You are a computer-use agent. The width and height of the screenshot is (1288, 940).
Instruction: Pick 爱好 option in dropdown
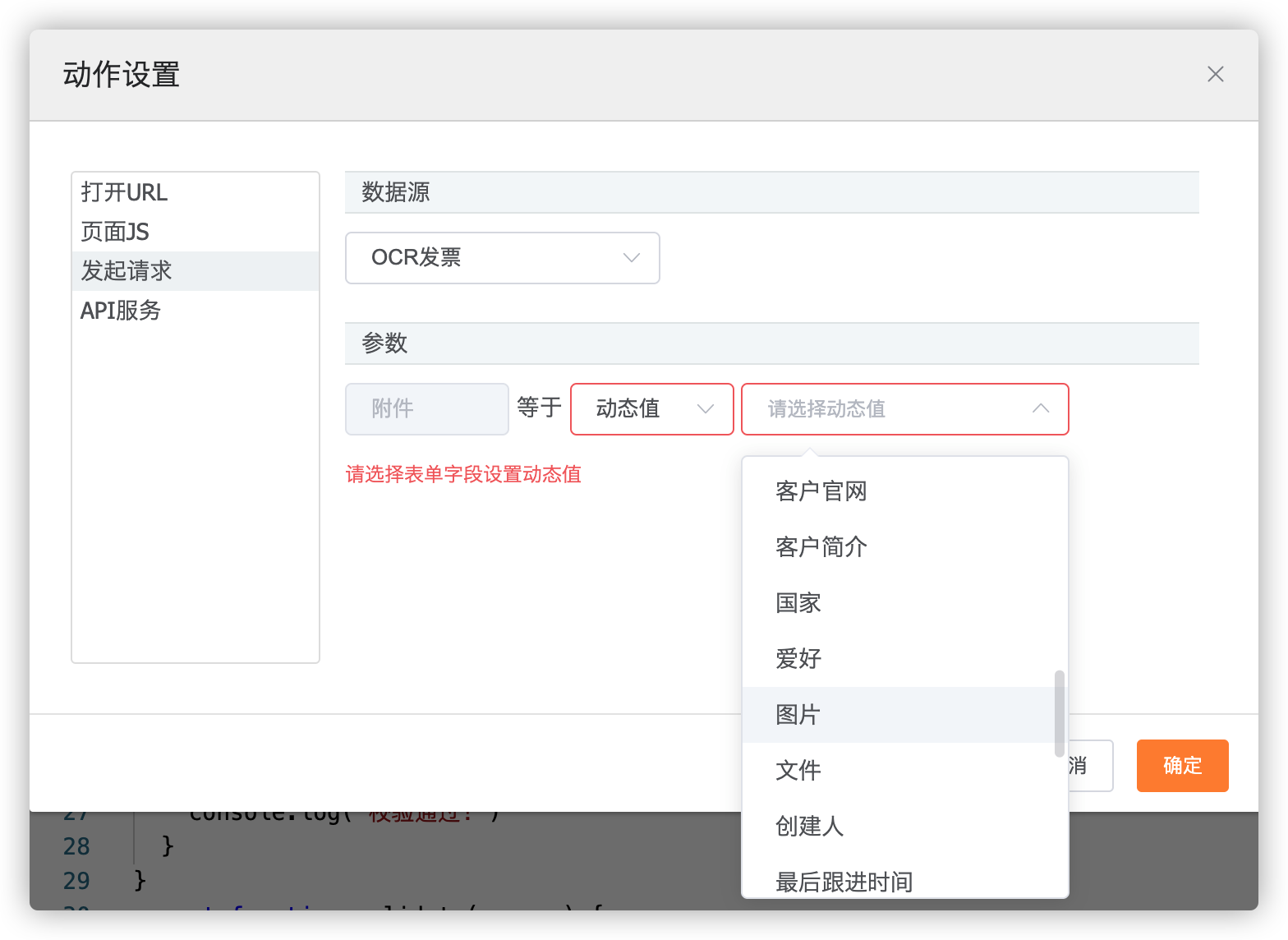tap(798, 659)
